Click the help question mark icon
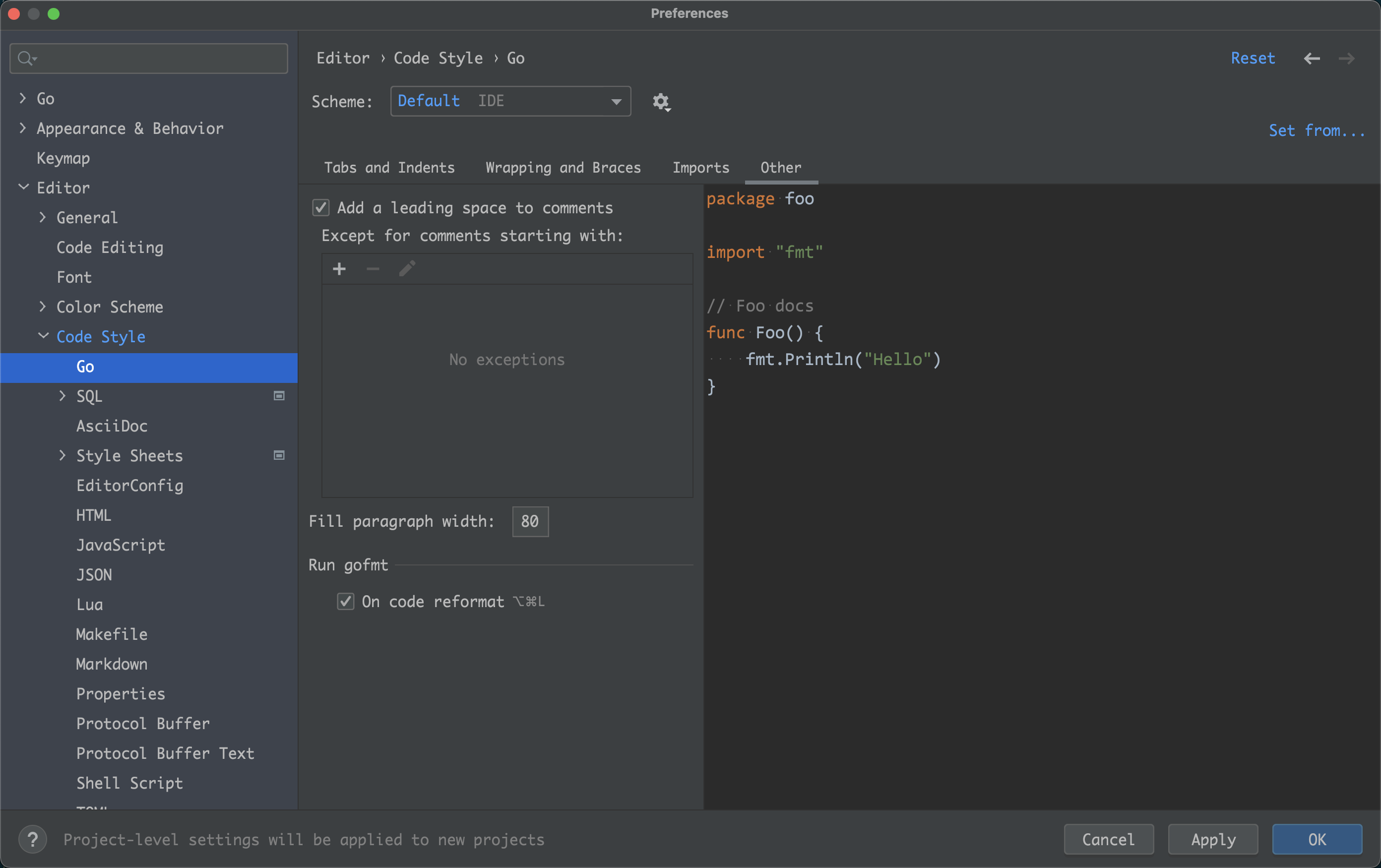1381x868 pixels. pyautogui.click(x=33, y=839)
